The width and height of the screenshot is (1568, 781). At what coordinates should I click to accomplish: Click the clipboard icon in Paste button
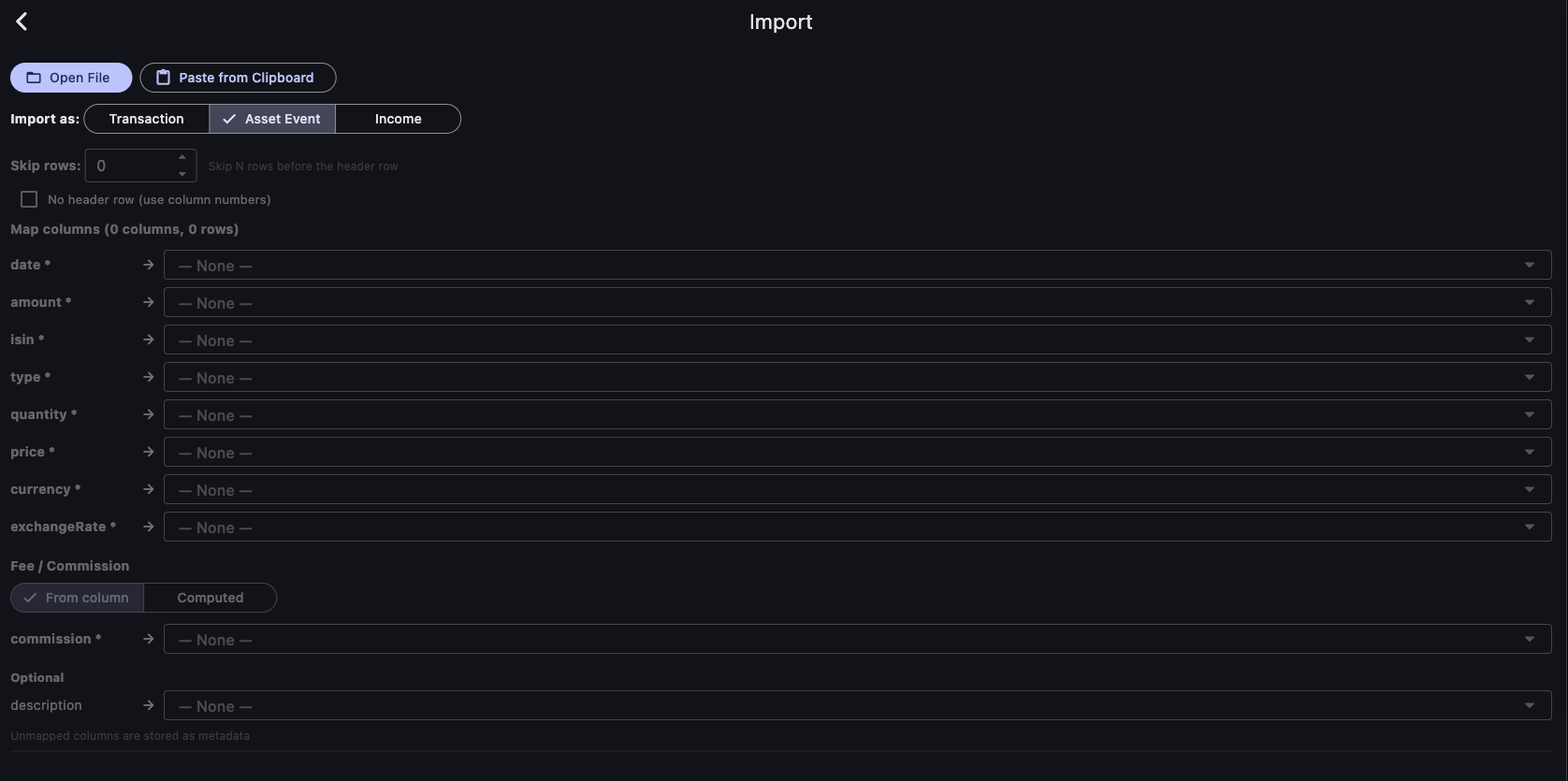(163, 78)
